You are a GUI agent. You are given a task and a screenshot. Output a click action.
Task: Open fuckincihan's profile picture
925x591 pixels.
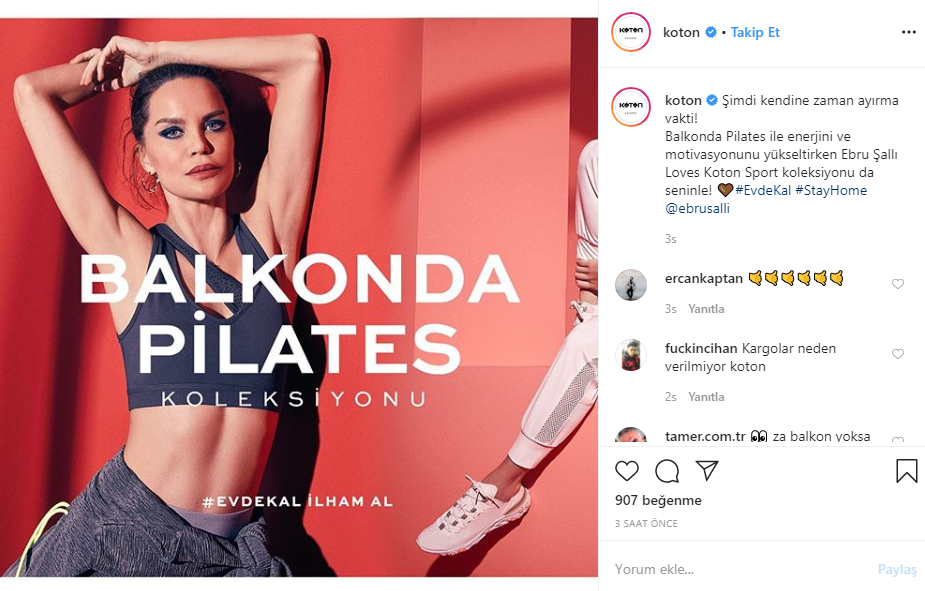click(x=631, y=355)
